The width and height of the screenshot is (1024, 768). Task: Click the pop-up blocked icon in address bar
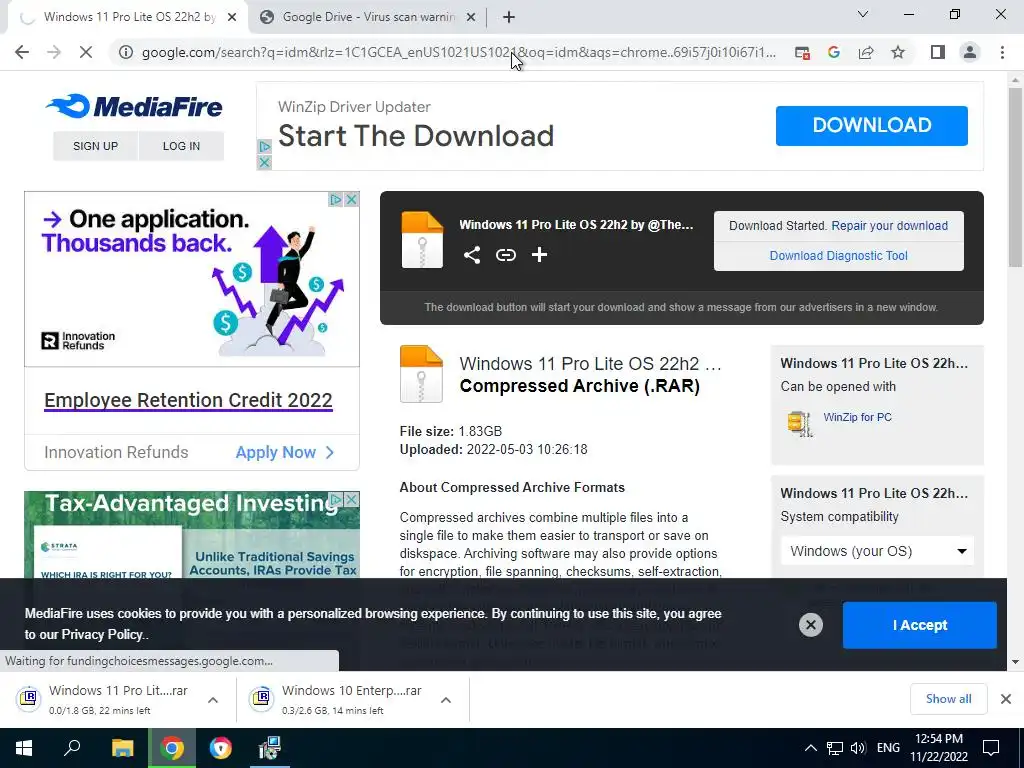[802, 52]
